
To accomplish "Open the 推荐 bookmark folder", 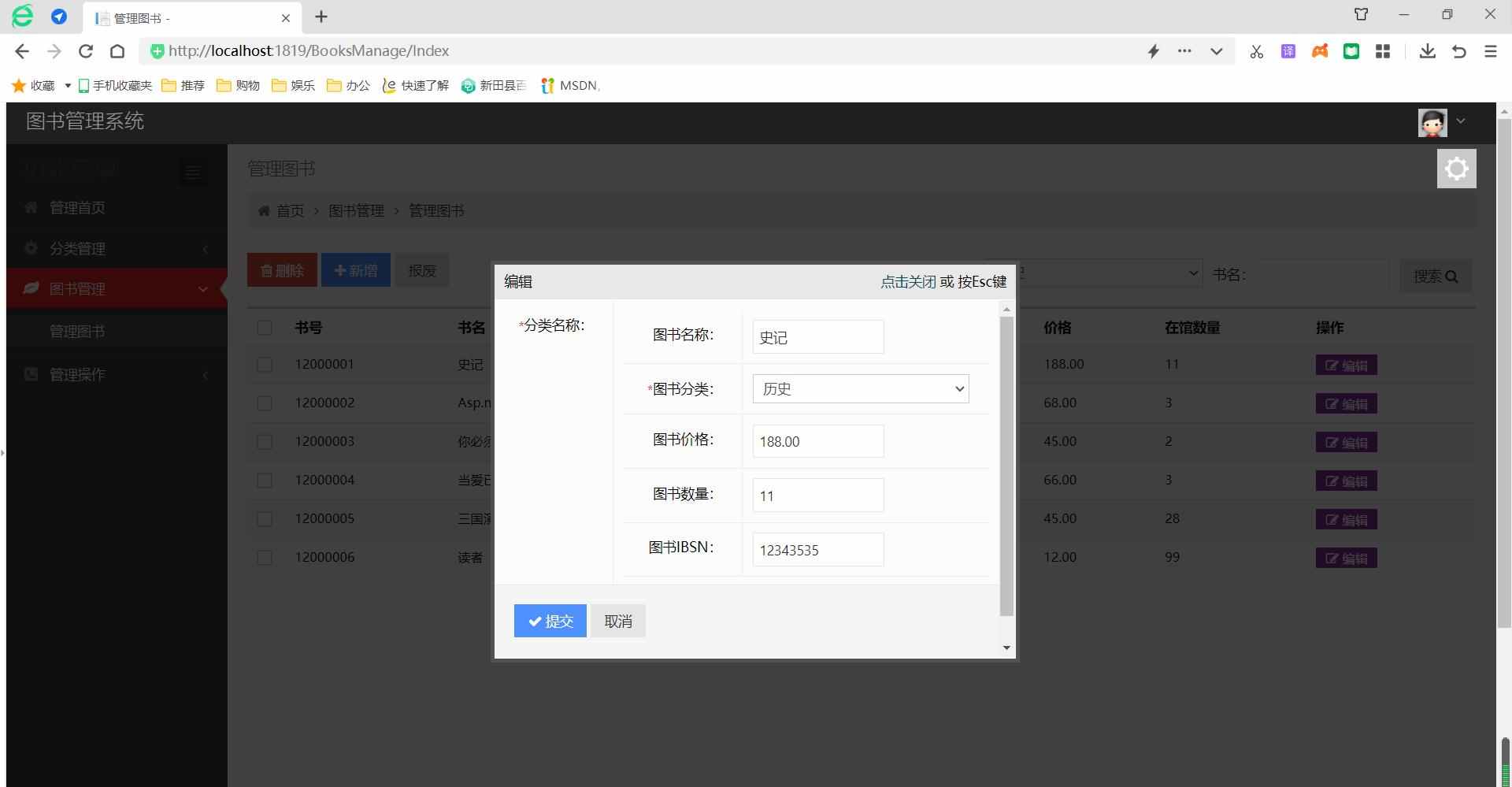I will point(183,85).
